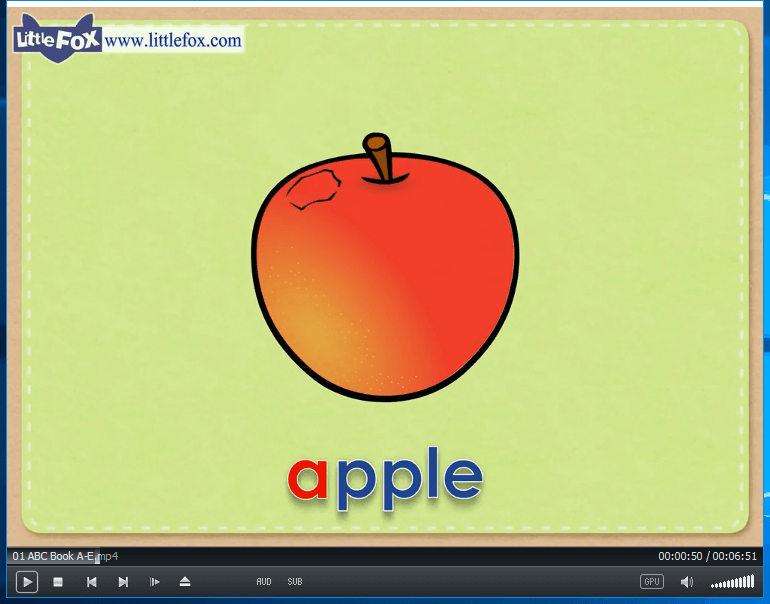Toggle GPU hardware acceleration
Image resolution: width=770 pixels, height=604 pixels.
pos(652,582)
